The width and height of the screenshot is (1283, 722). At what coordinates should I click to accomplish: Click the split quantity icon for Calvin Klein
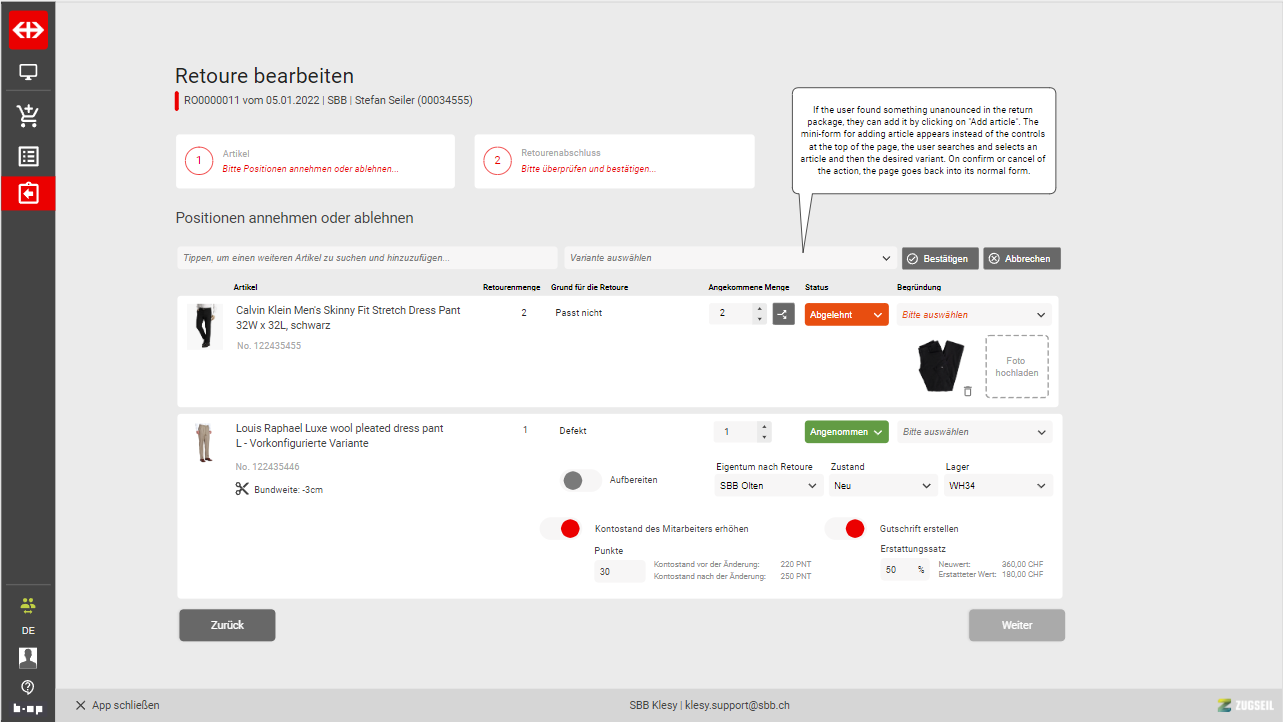[x=783, y=315]
